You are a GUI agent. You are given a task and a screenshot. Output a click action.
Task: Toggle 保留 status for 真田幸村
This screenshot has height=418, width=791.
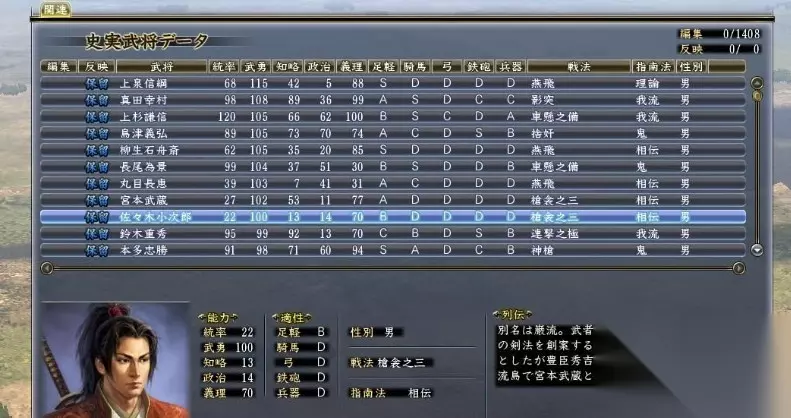pyautogui.click(x=97, y=100)
